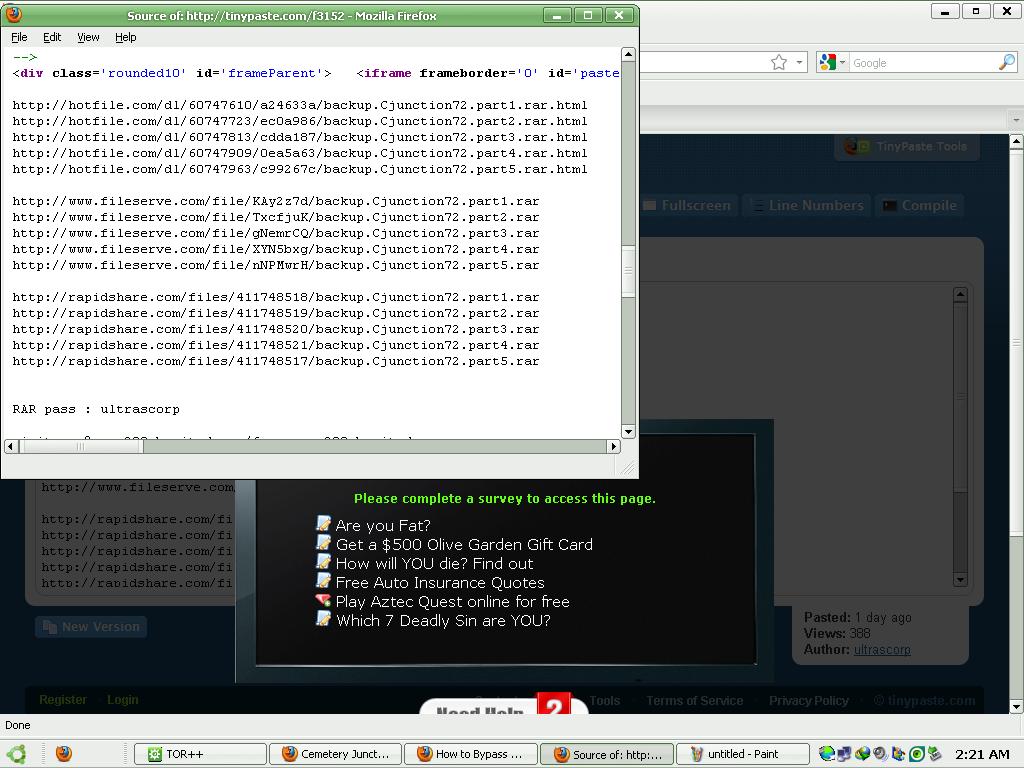
Task: Click the rapidshare 411748517 part5.rar line
Action: (276, 361)
